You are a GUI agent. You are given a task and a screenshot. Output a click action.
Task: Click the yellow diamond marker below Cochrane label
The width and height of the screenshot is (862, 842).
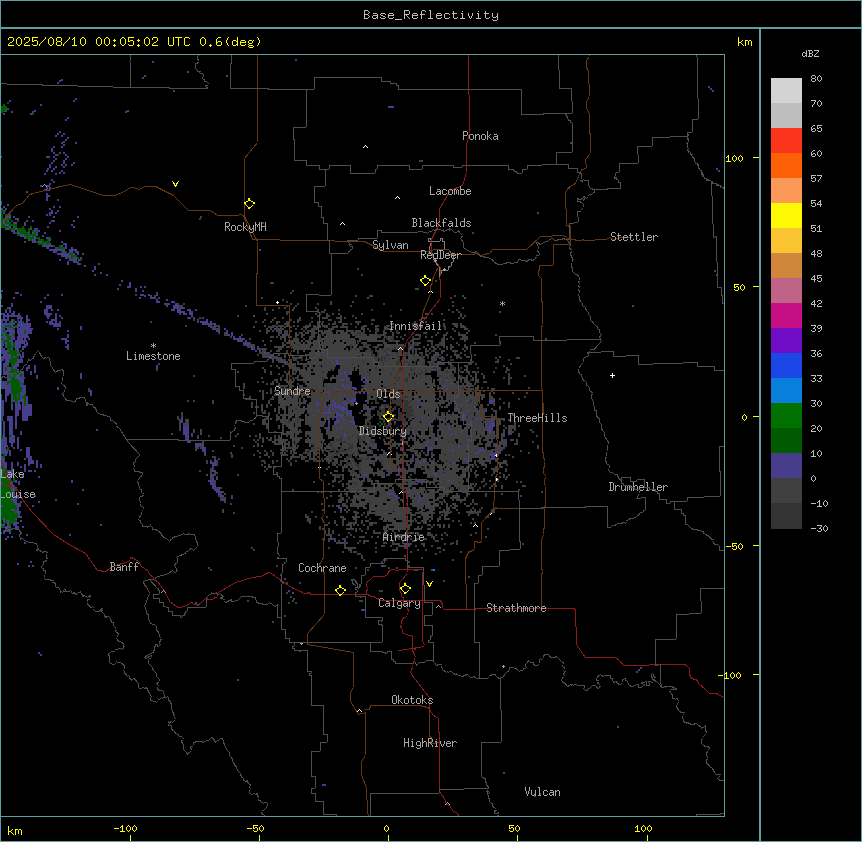click(340, 590)
